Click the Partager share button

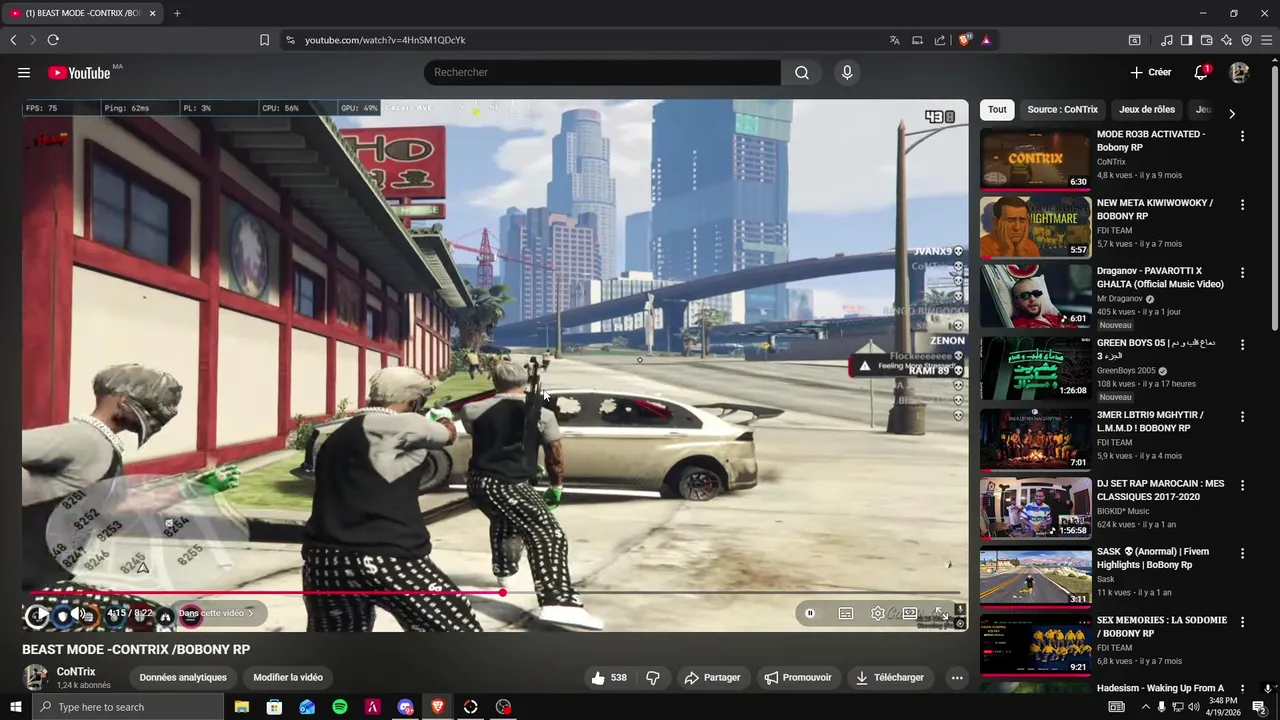(712, 677)
